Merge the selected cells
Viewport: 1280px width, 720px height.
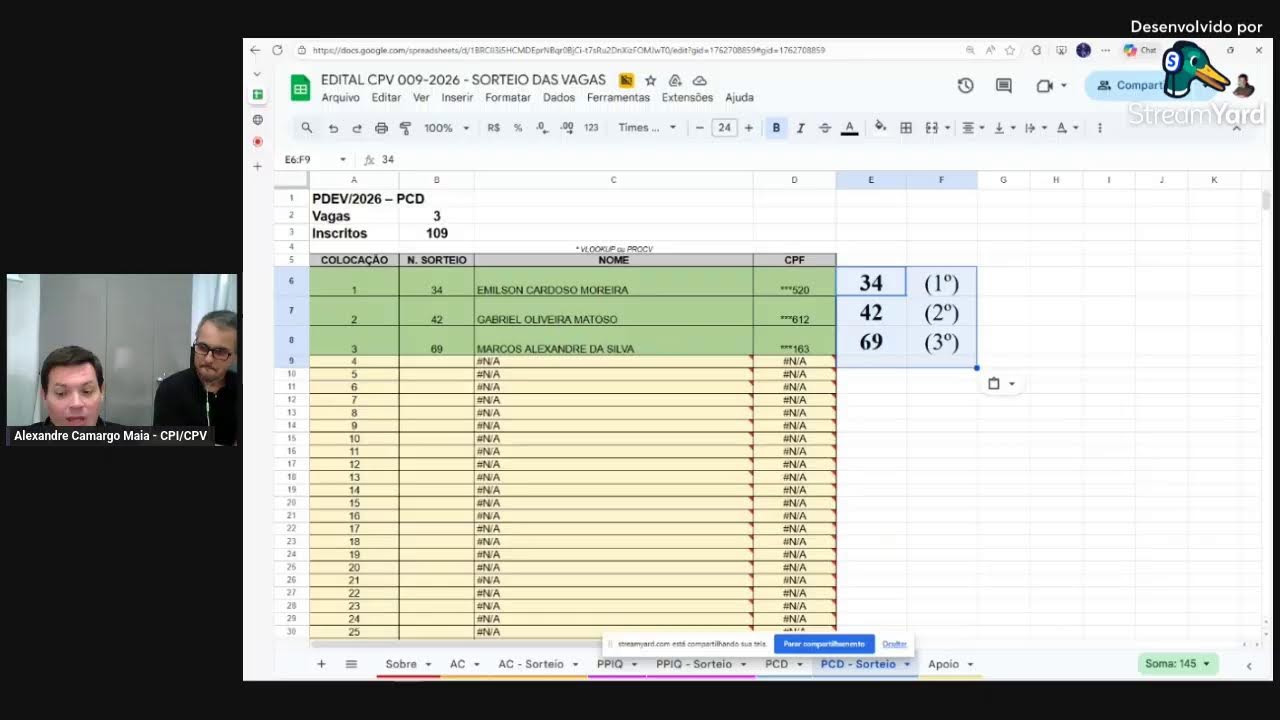[x=931, y=128]
